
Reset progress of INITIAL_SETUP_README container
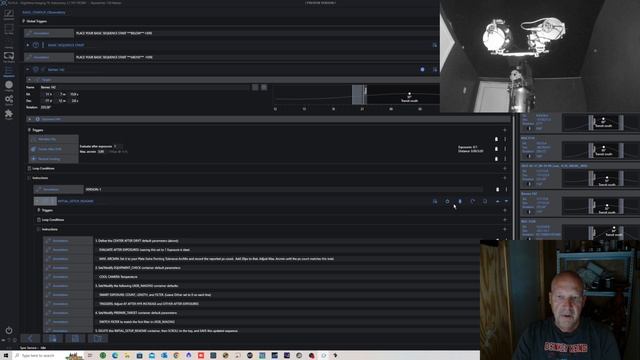click(473, 201)
